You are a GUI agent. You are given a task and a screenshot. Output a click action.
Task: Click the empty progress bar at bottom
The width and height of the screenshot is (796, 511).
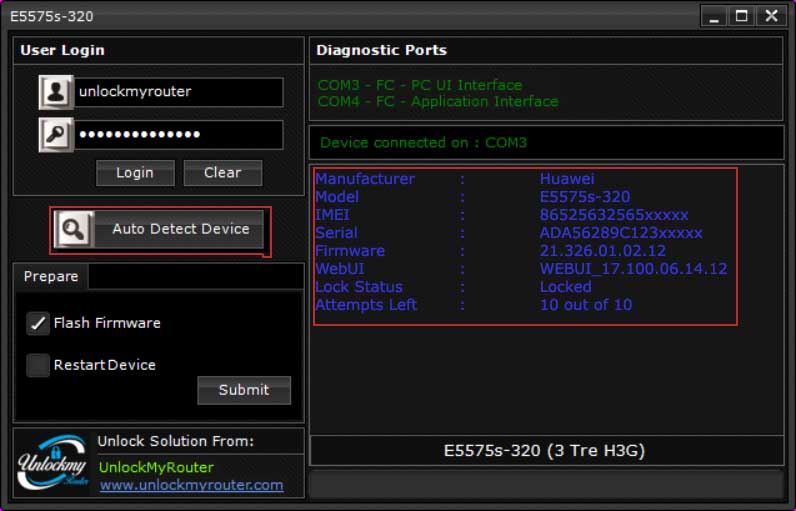tap(546, 485)
